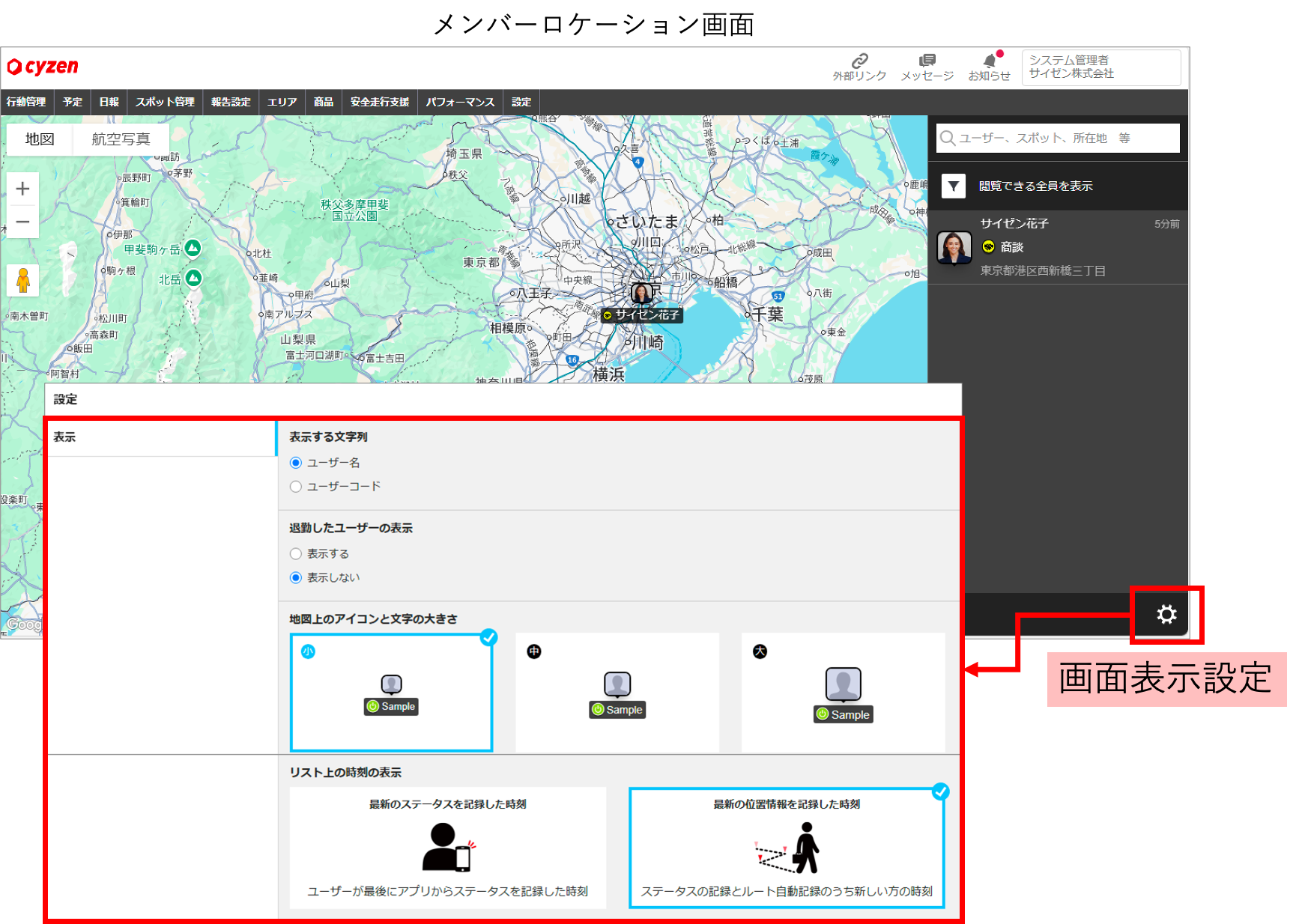
Task: Click the 商談 status icon in the list
Action: click(x=989, y=246)
